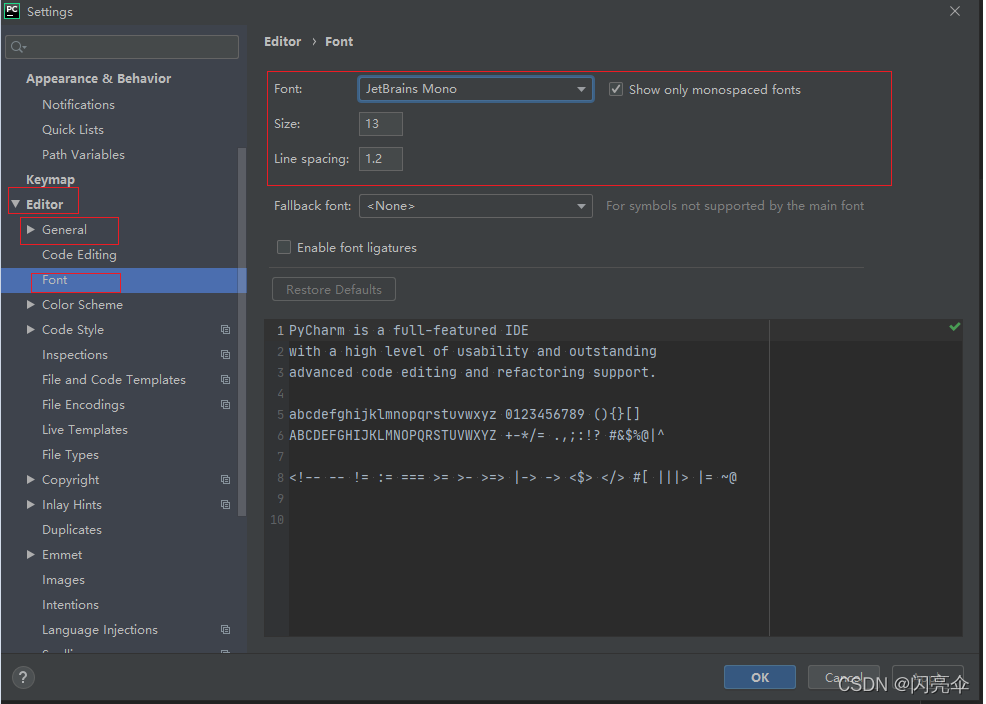
Task: Click the help question mark icon
Action: pos(23,678)
